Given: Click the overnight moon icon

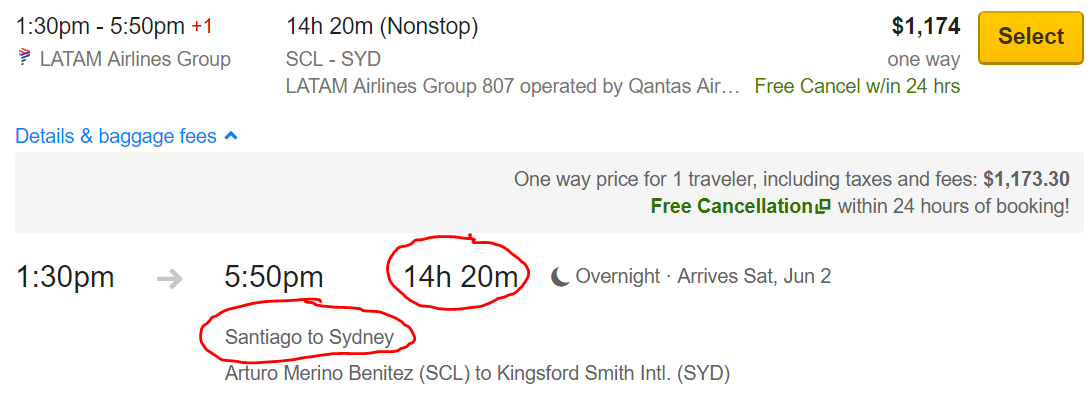Looking at the screenshot, I should tap(560, 277).
